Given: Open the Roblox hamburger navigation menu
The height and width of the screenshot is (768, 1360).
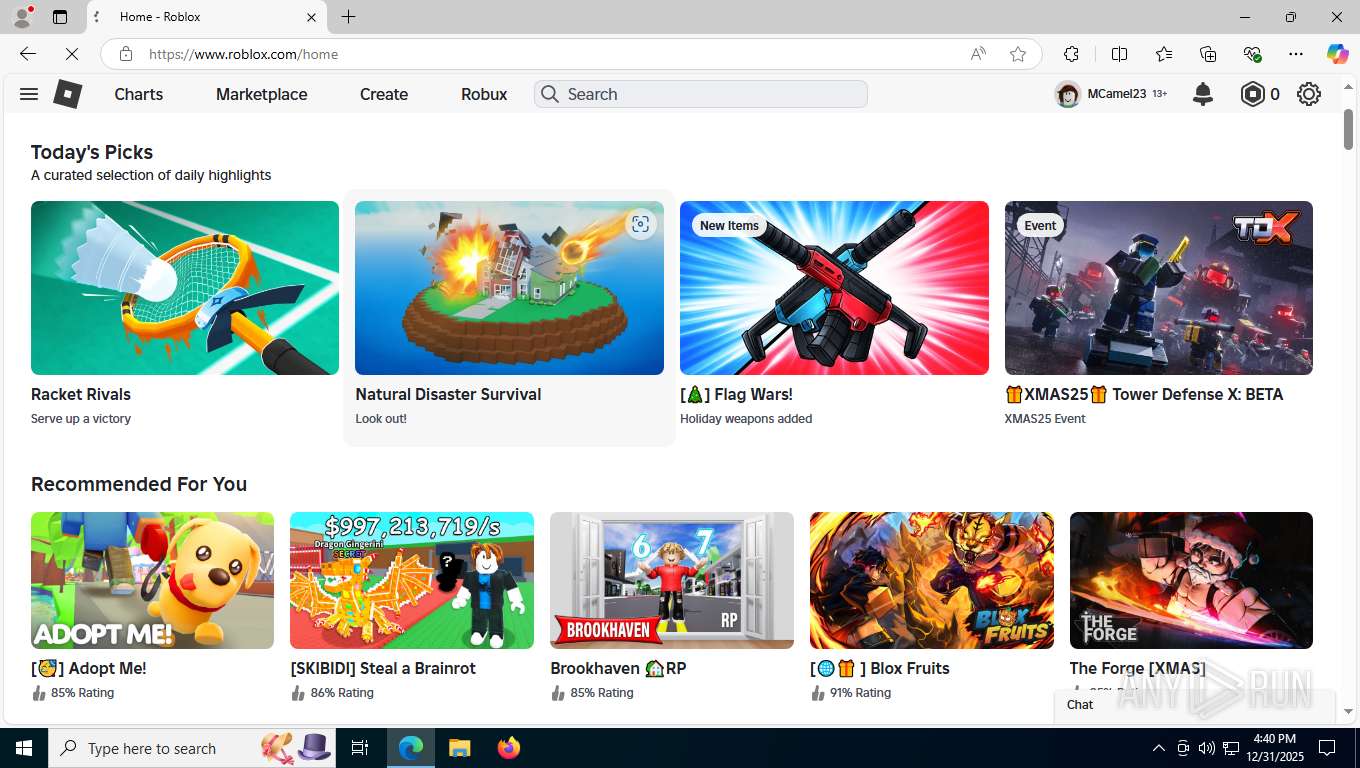Looking at the screenshot, I should point(29,94).
